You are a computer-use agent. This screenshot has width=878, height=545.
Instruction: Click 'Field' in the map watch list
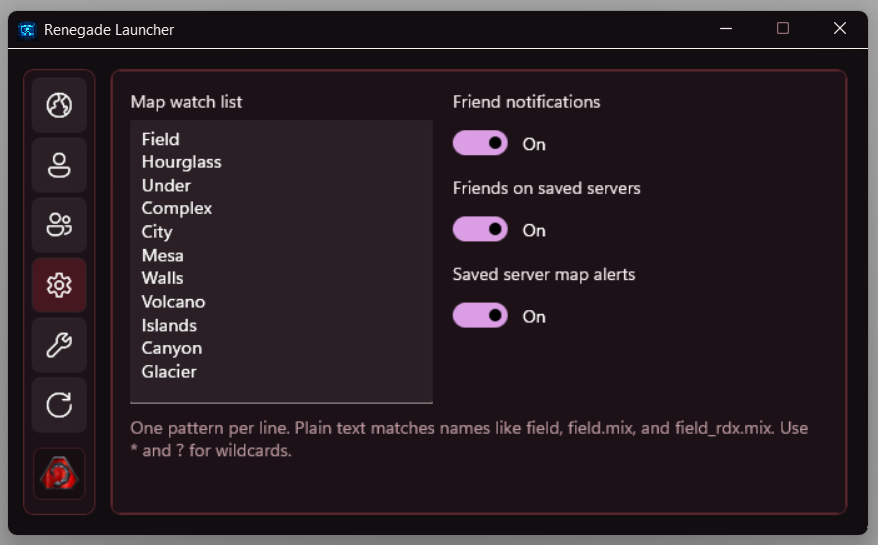(161, 139)
